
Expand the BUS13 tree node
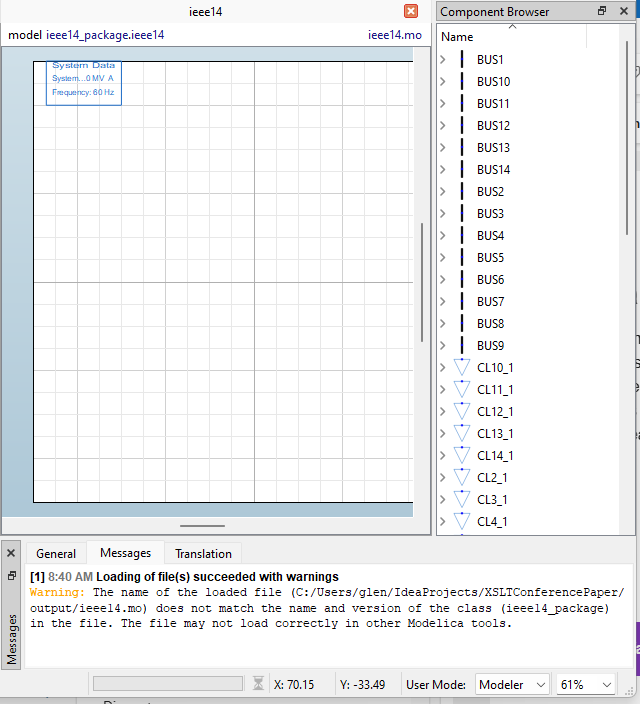(x=443, y=148)
